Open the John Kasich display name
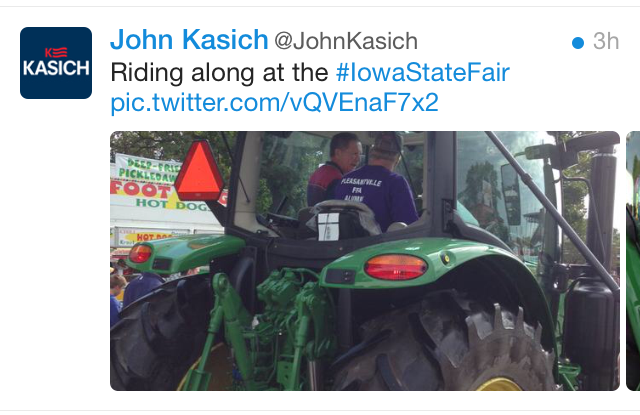 (189, 40)
